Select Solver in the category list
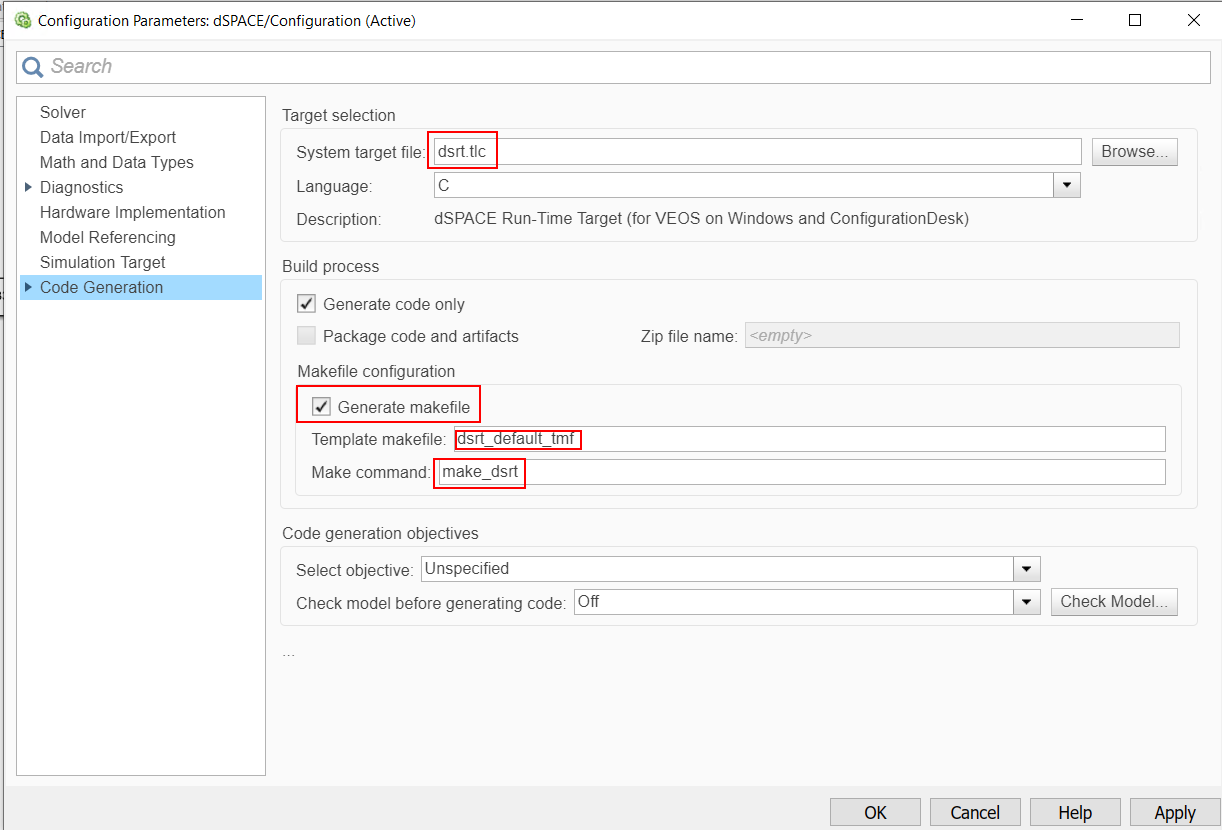1222x830 pixels. click(63, 112)
